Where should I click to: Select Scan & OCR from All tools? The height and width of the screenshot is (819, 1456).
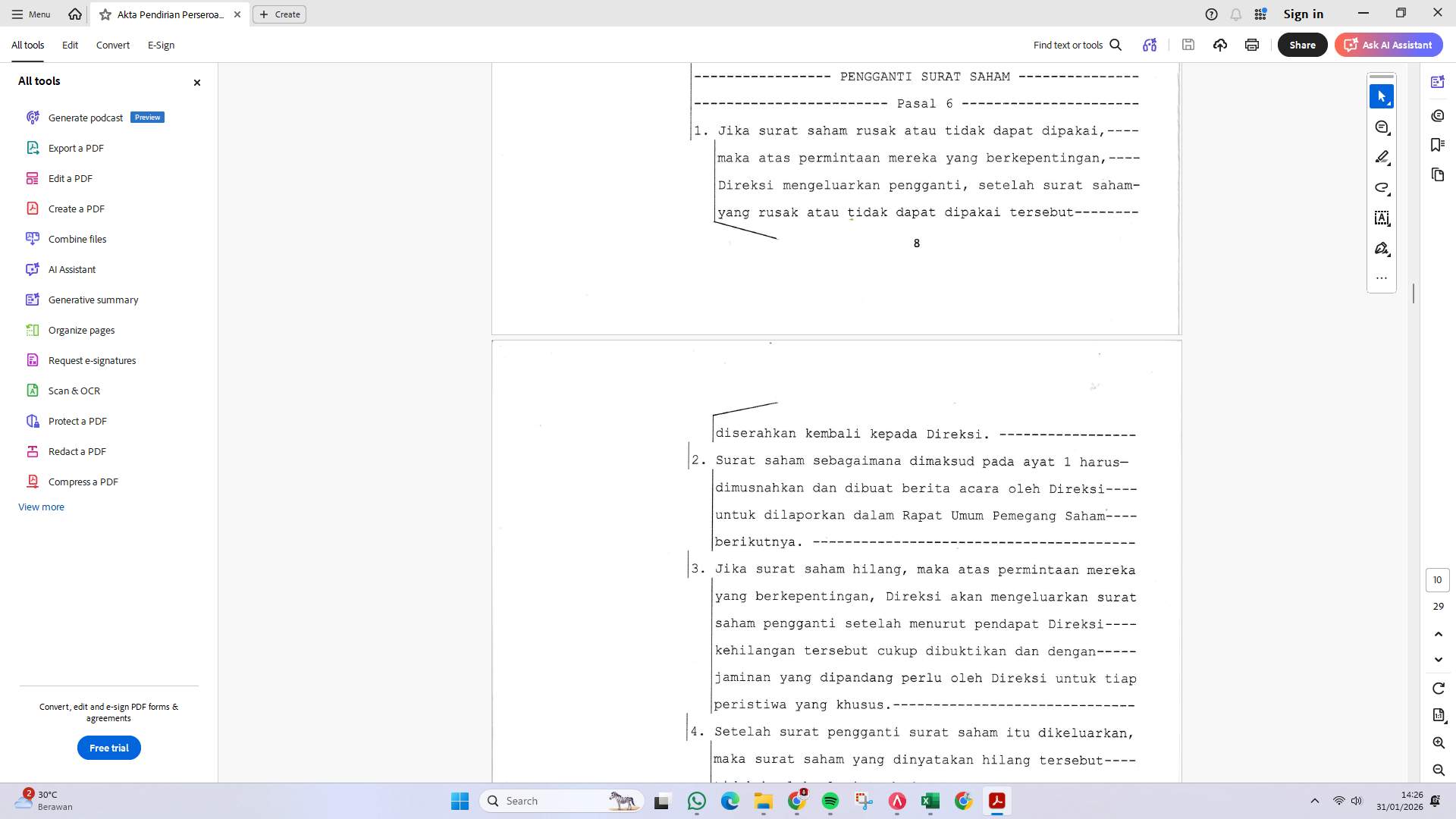pos(74,390)
